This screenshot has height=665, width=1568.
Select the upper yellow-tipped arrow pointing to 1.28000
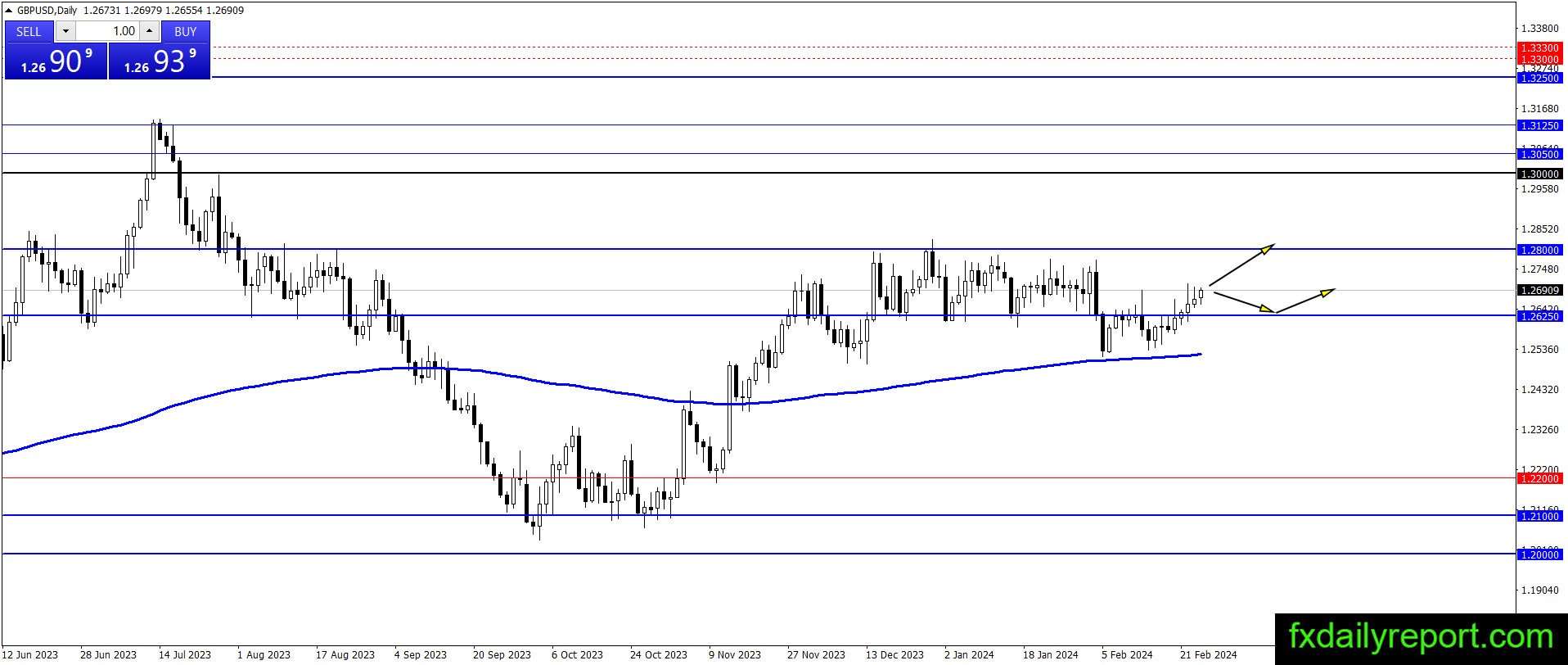pyautogui.click(x=1241, y=265)
